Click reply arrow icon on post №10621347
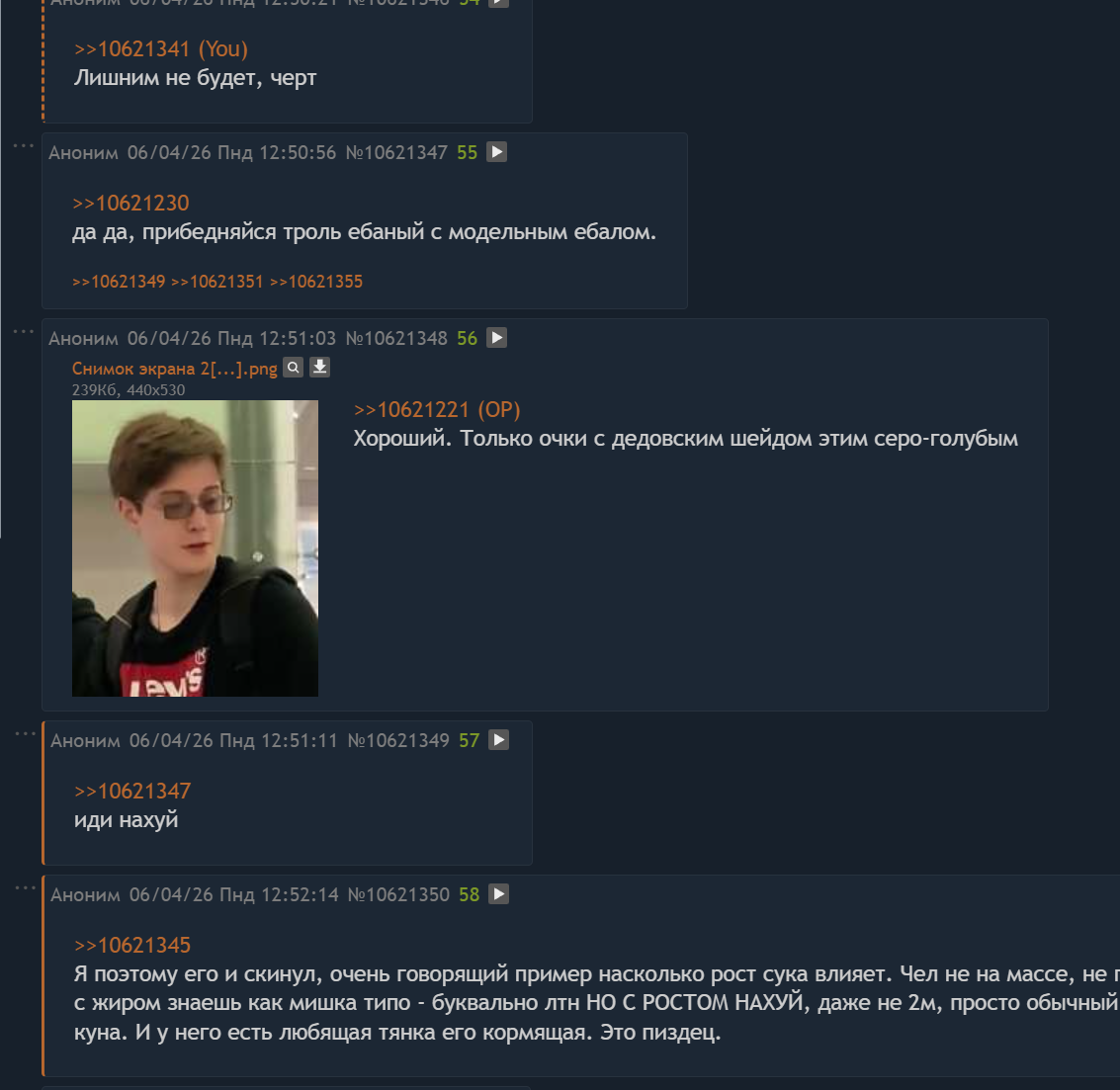This screenshot has width=1120, height=1090. 496,152
